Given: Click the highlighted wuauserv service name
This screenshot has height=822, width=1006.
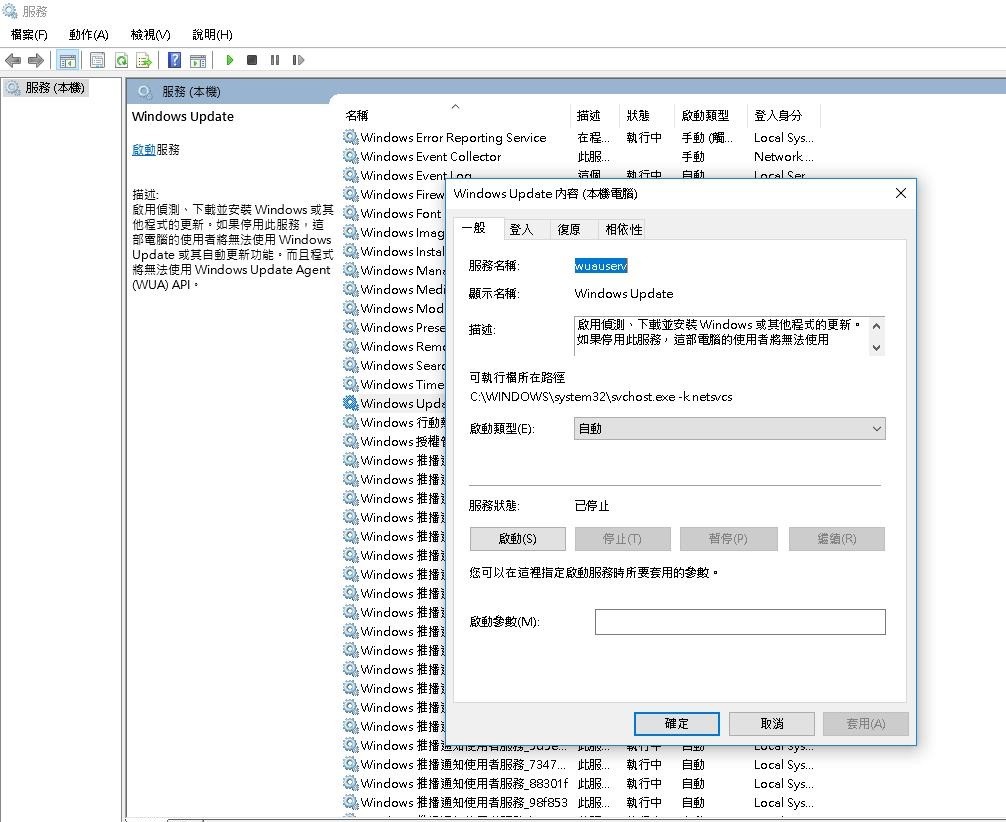Looking at the screenshot, I should click(601, 266).
